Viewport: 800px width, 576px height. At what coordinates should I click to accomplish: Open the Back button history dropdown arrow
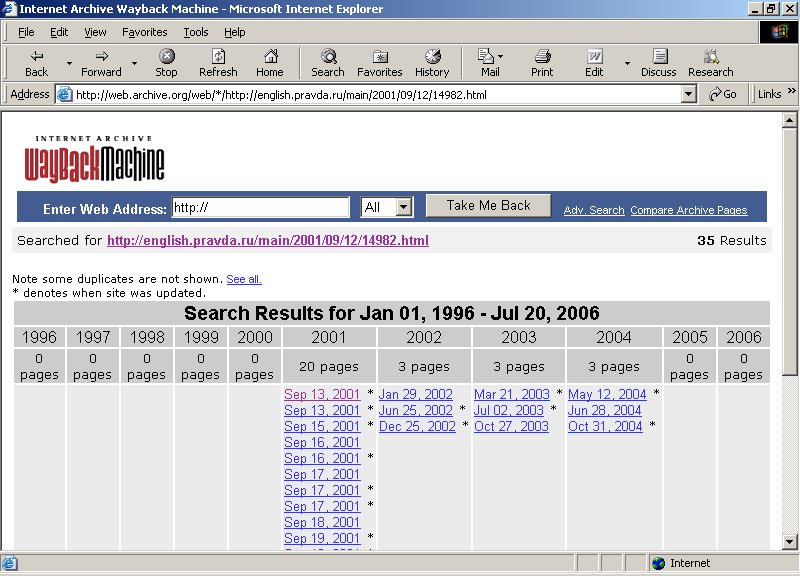[69, 63]
